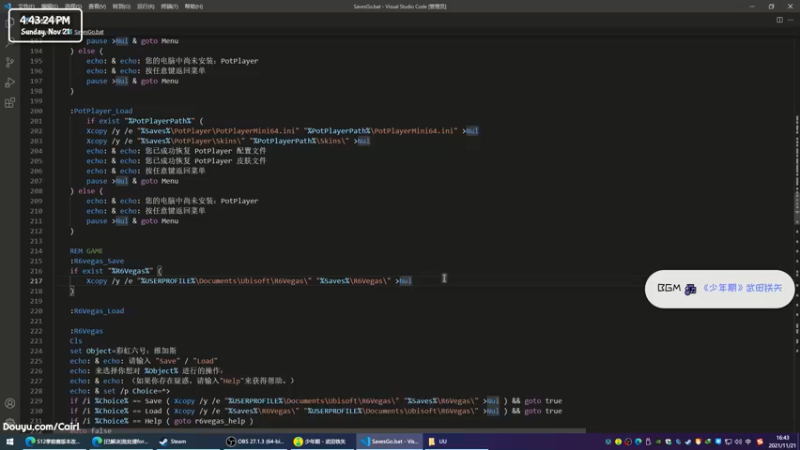This screenshot has width=800, height=450.
Task: Open the Edit (编辑) menu
Action: tap(49, 7)
